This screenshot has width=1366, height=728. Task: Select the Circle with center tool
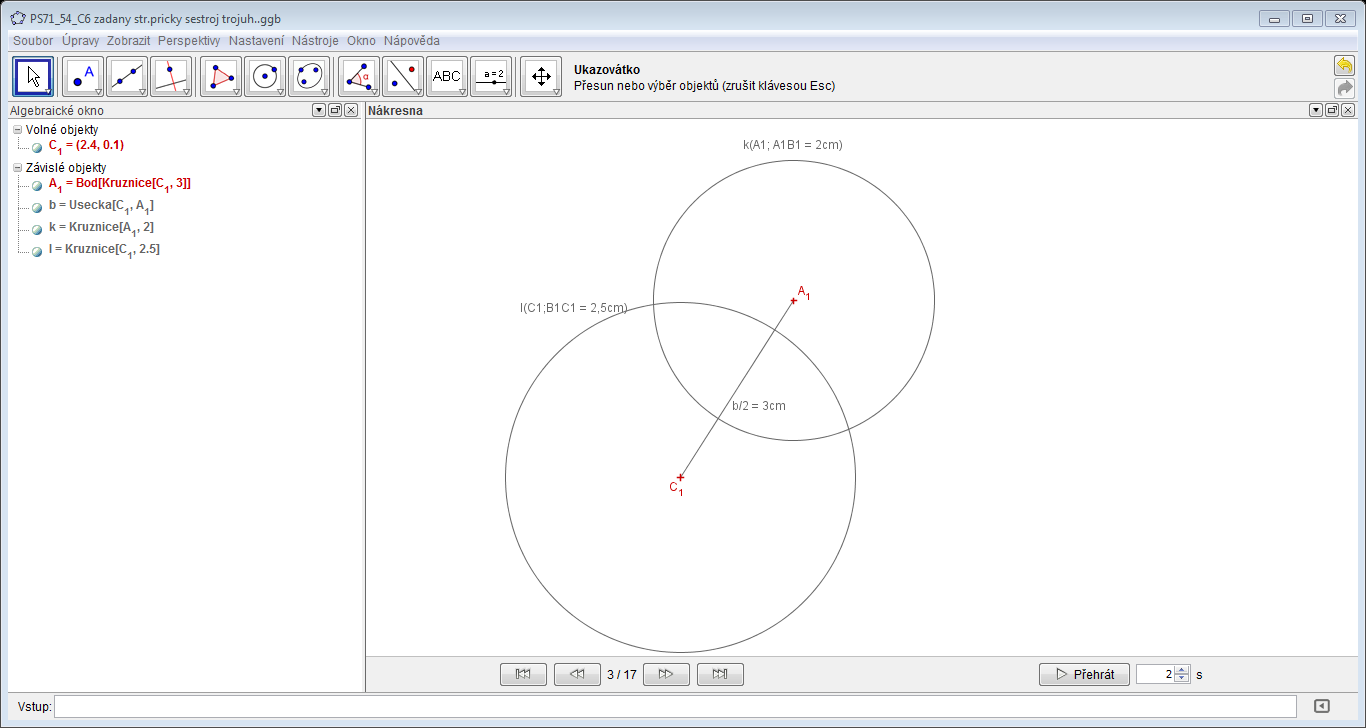pos(265,76)
